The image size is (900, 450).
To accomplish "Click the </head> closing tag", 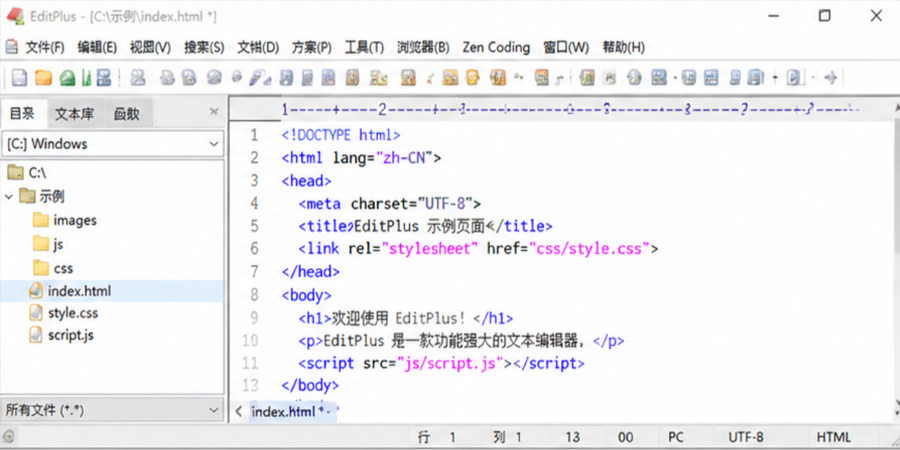I will click(311, 271).
